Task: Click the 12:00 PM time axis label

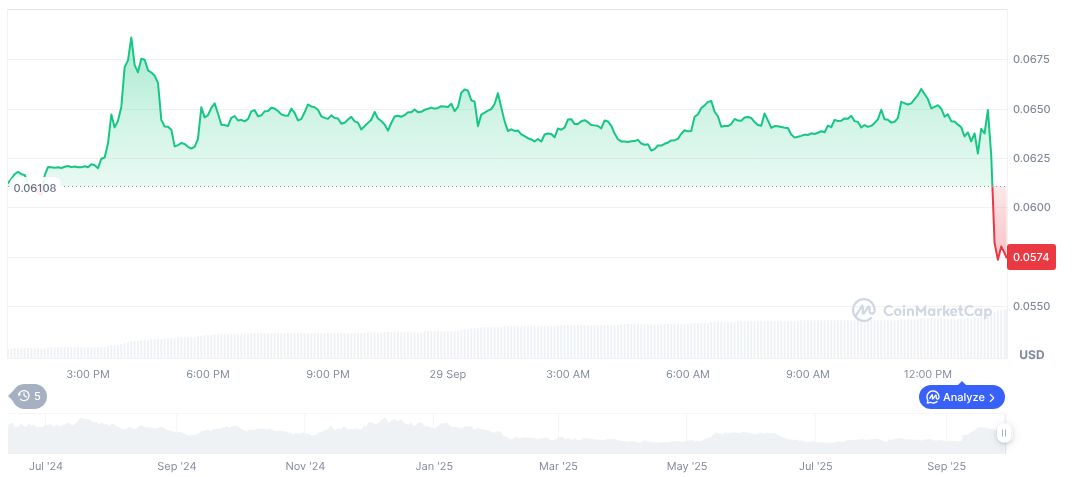Action: click(927, 374)
